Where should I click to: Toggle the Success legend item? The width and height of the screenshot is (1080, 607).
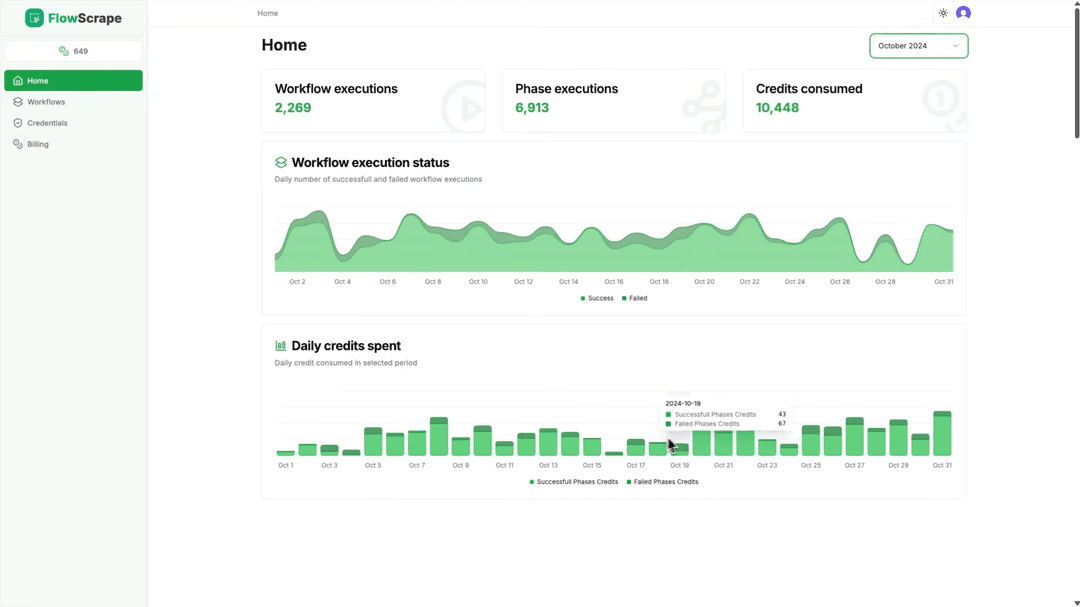point(597,298)
